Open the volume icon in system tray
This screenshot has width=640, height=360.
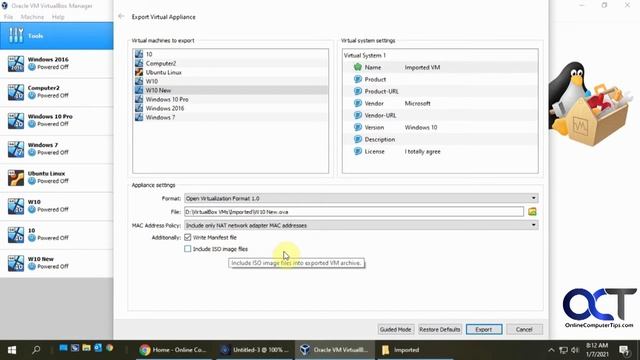coord(575,350)
